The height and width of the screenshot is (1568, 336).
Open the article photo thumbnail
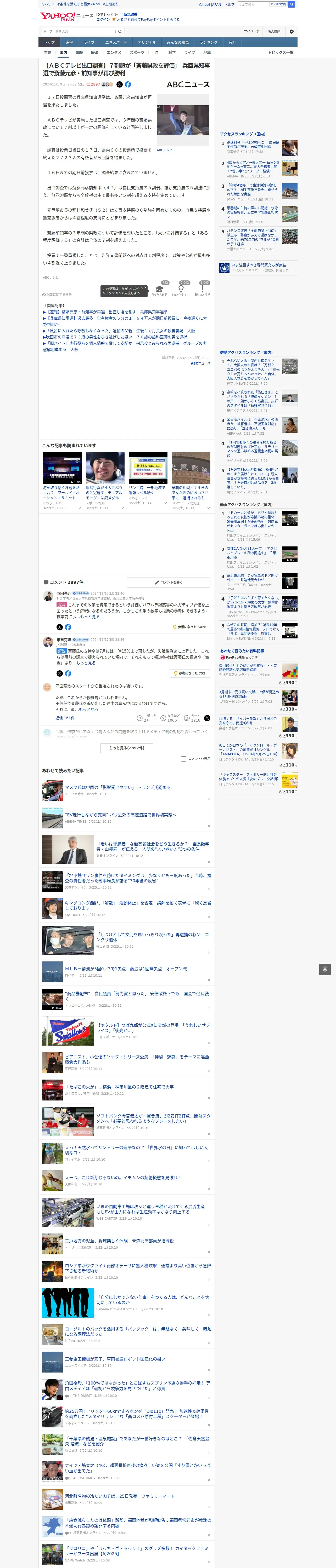point(182,119)
